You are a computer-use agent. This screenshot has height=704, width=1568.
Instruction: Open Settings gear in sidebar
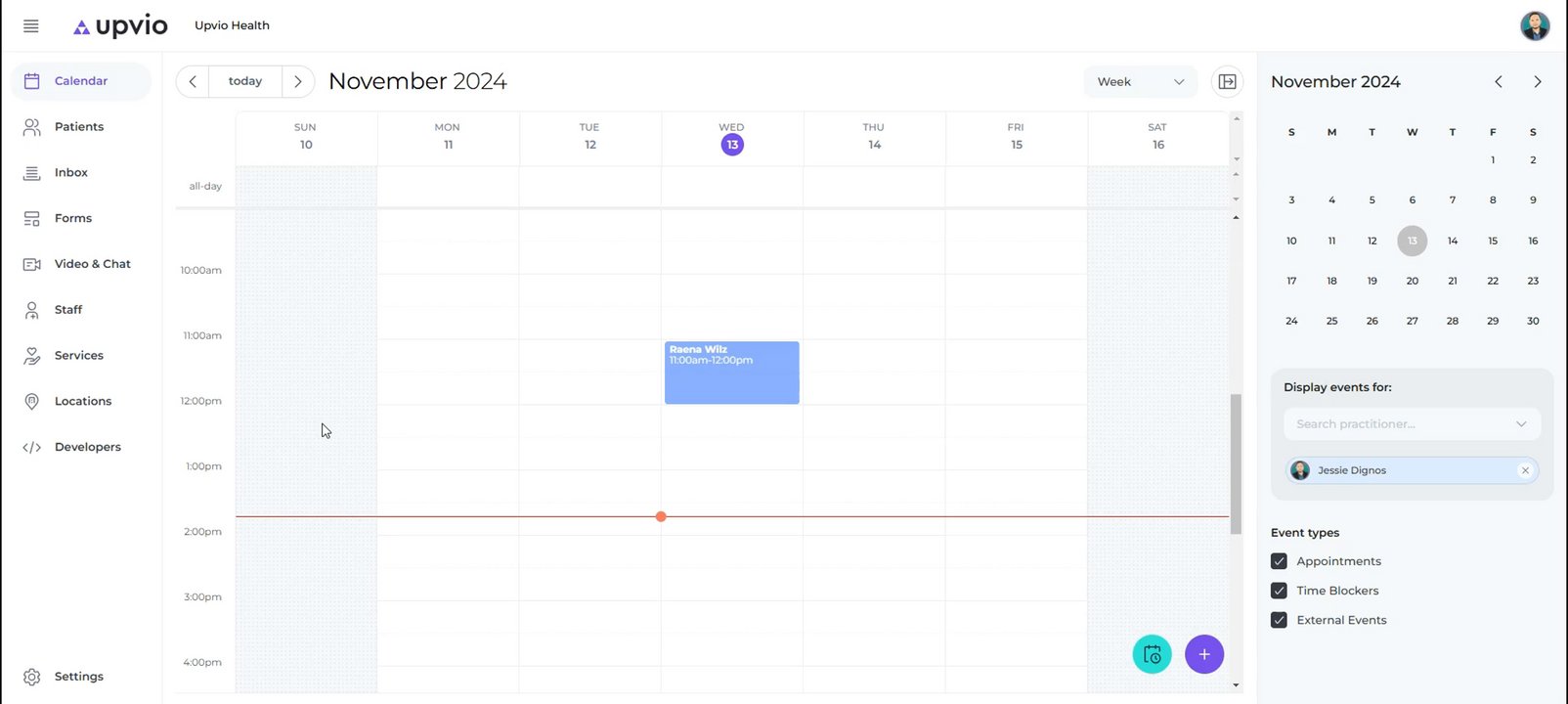32,677
